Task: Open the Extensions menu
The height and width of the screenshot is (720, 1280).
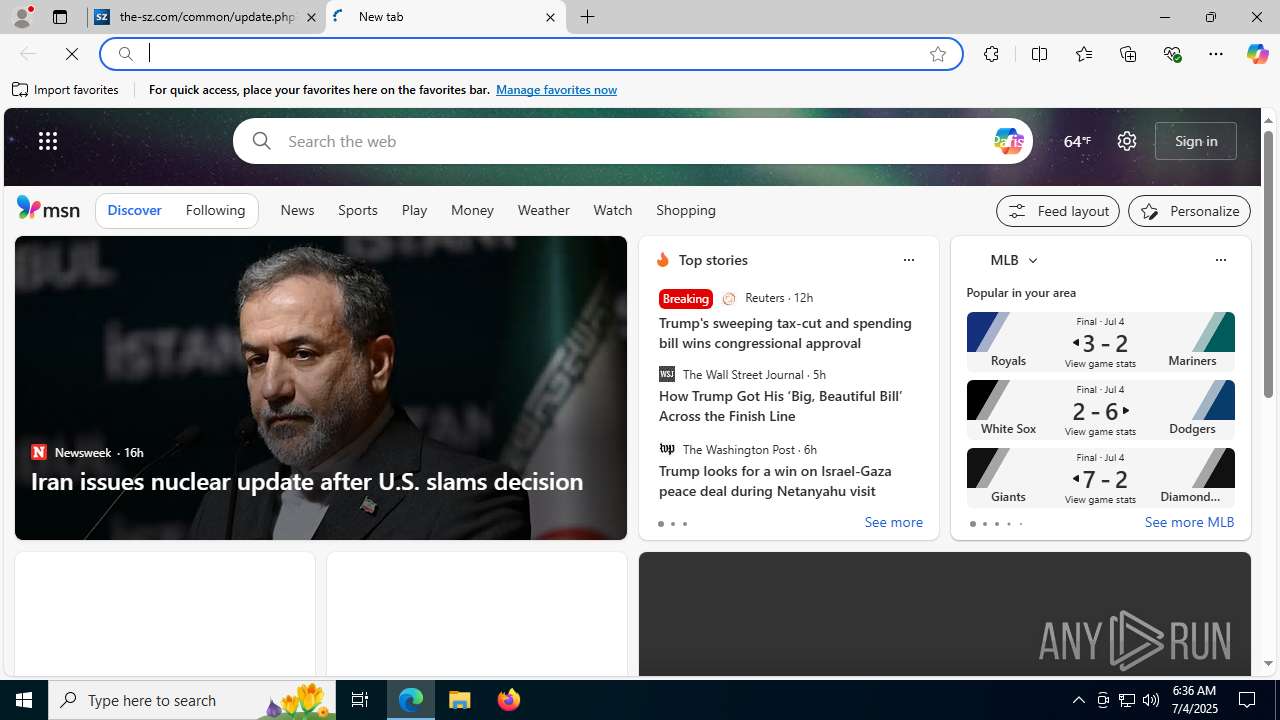Action: (991, 54)
